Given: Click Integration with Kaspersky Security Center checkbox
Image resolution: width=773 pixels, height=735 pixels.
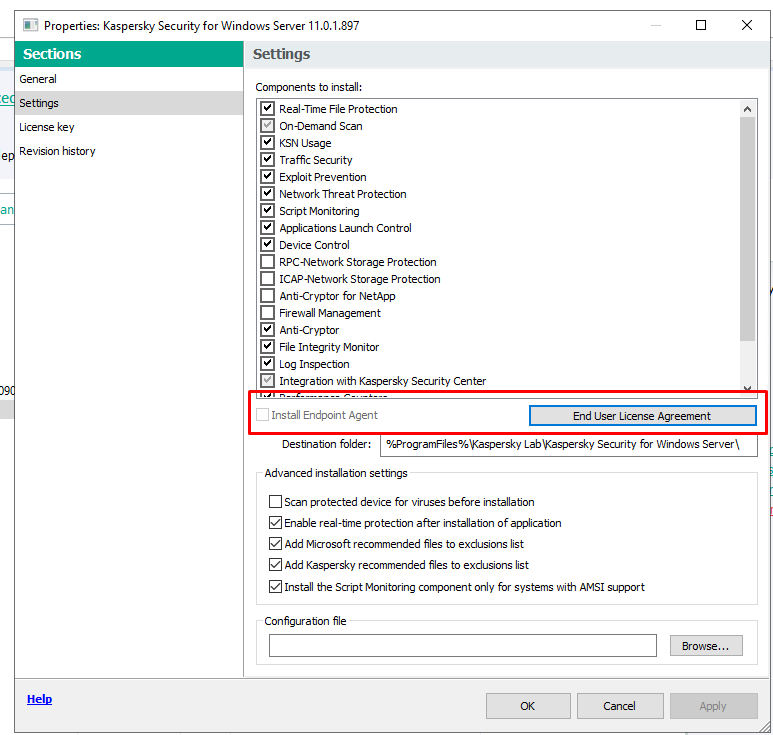Looking at the screenshot, I should (x=267, y=381).
